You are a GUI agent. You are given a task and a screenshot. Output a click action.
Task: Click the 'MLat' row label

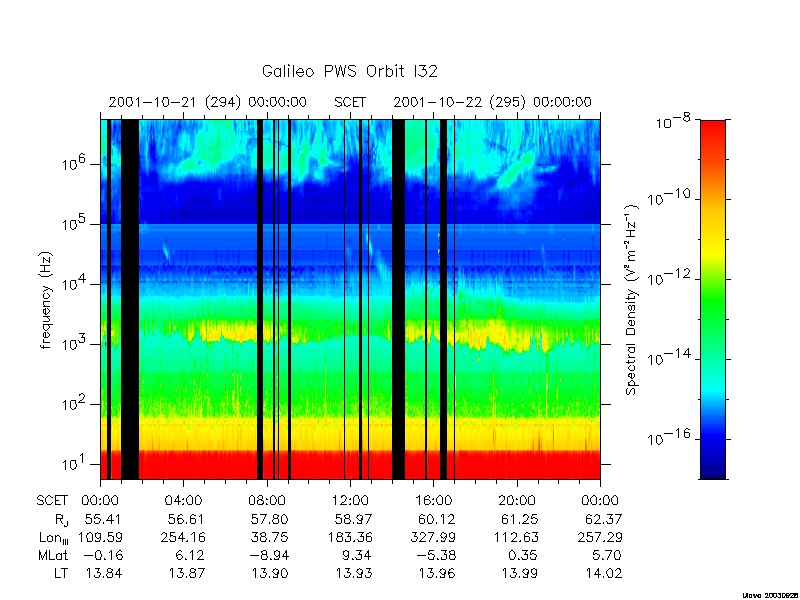pyautogui.click(x=53, y=555)
